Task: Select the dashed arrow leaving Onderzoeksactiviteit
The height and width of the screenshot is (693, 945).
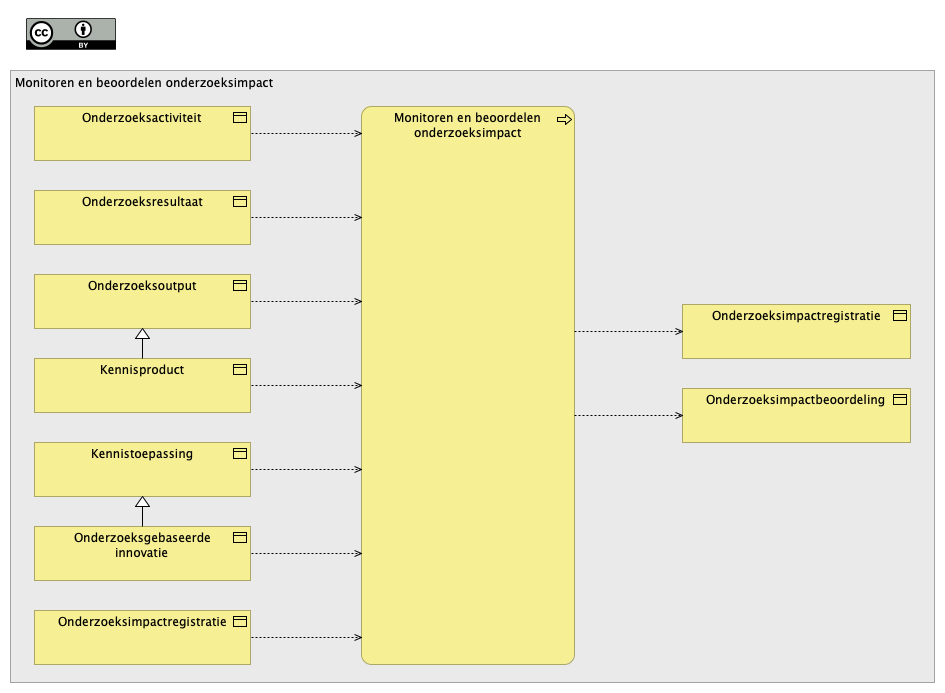Action: point(306,134)
